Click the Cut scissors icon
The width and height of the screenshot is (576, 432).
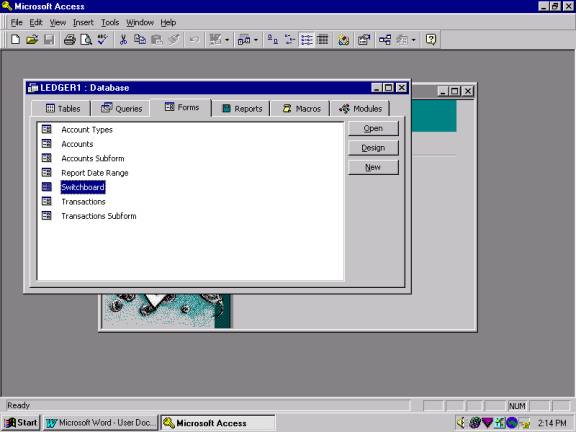pyautogui.click(x=123, y=39)
